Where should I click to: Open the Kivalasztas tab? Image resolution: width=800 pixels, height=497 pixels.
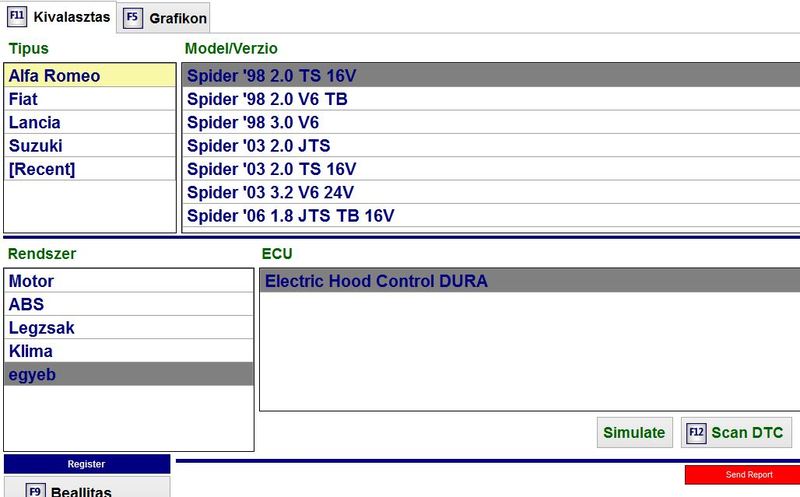tap(58, 17)
